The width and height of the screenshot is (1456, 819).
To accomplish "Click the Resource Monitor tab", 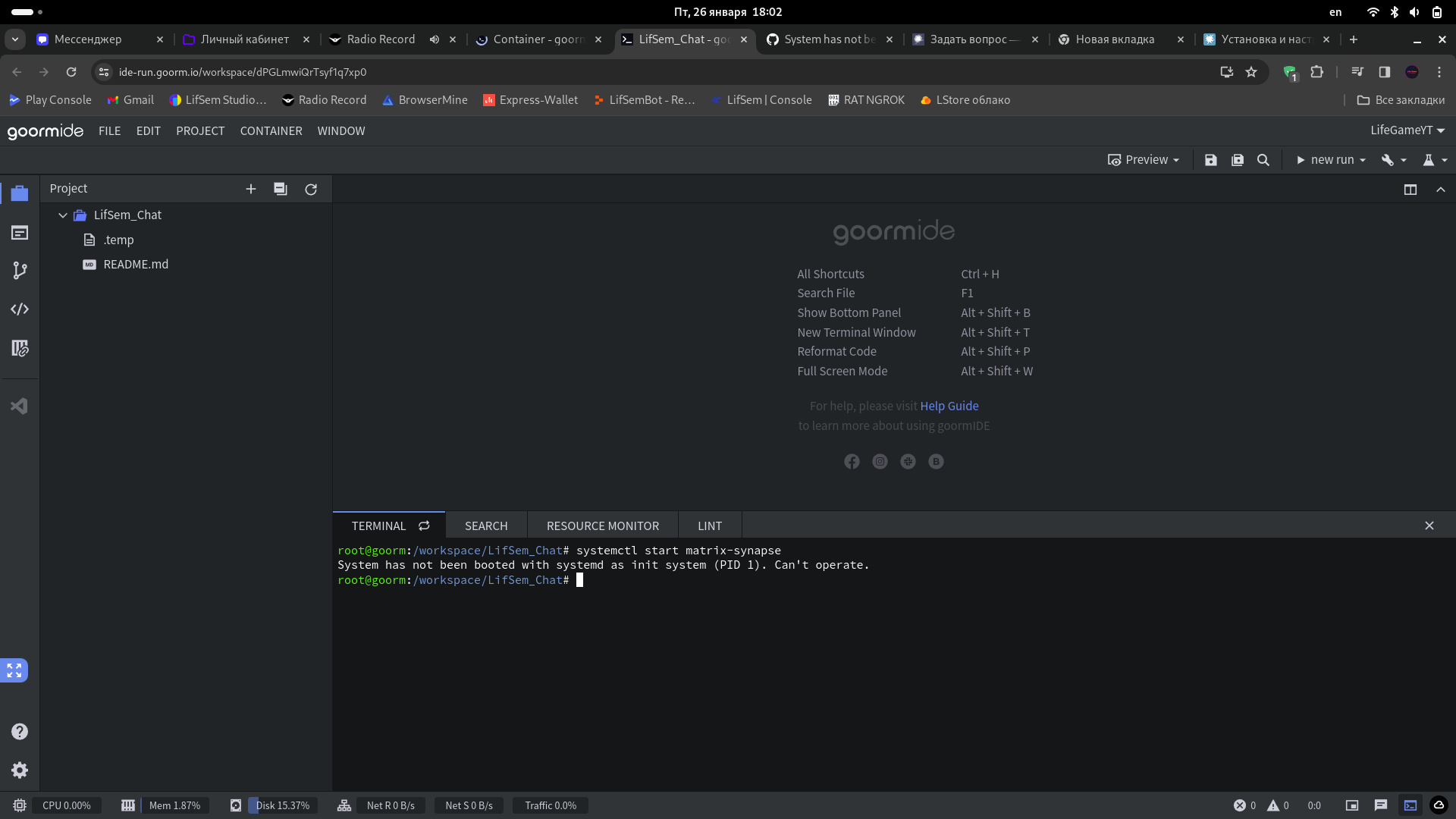I will [603, 525].
